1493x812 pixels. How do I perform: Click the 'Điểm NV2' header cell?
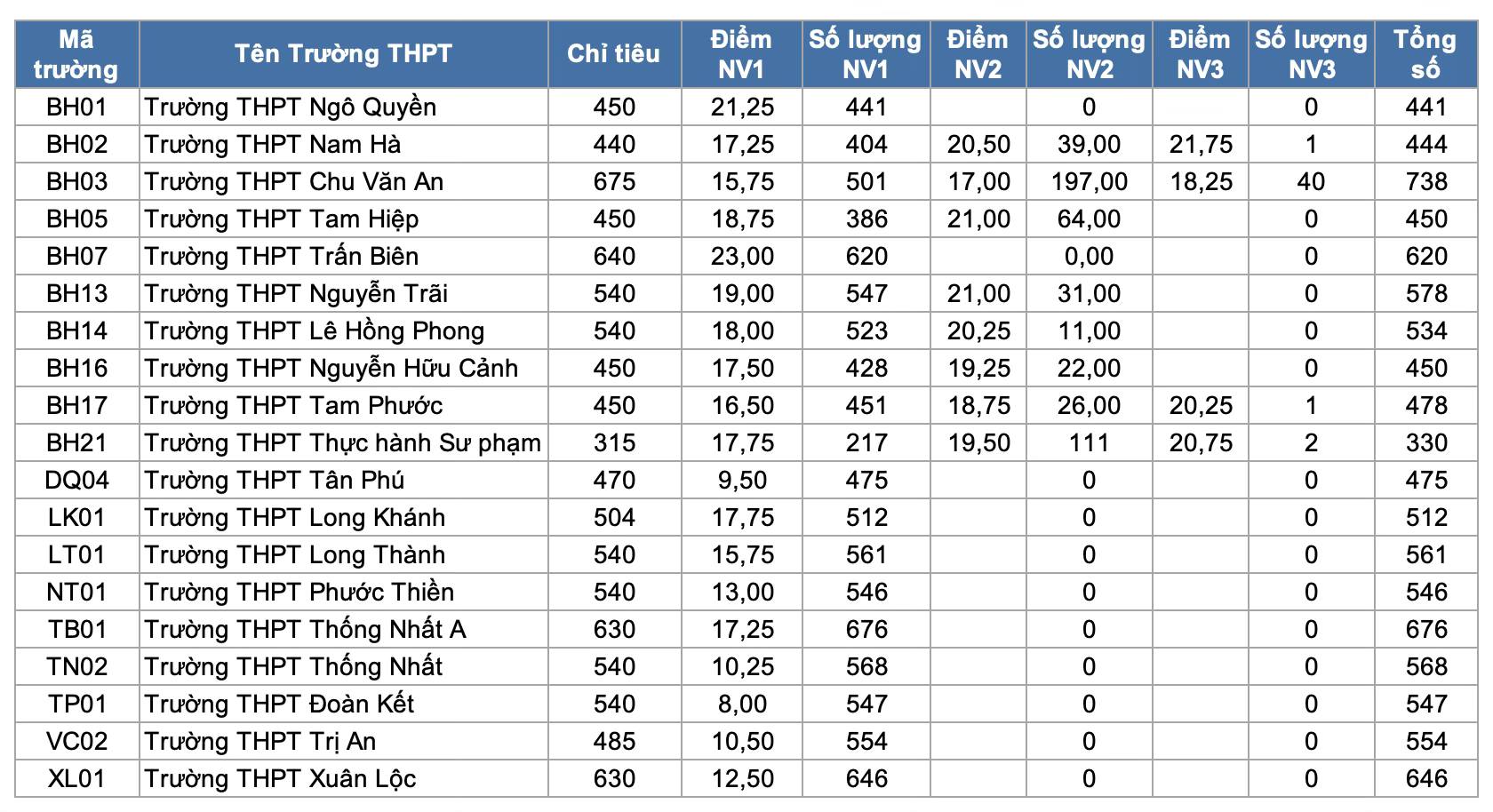(x=978, y=54)
